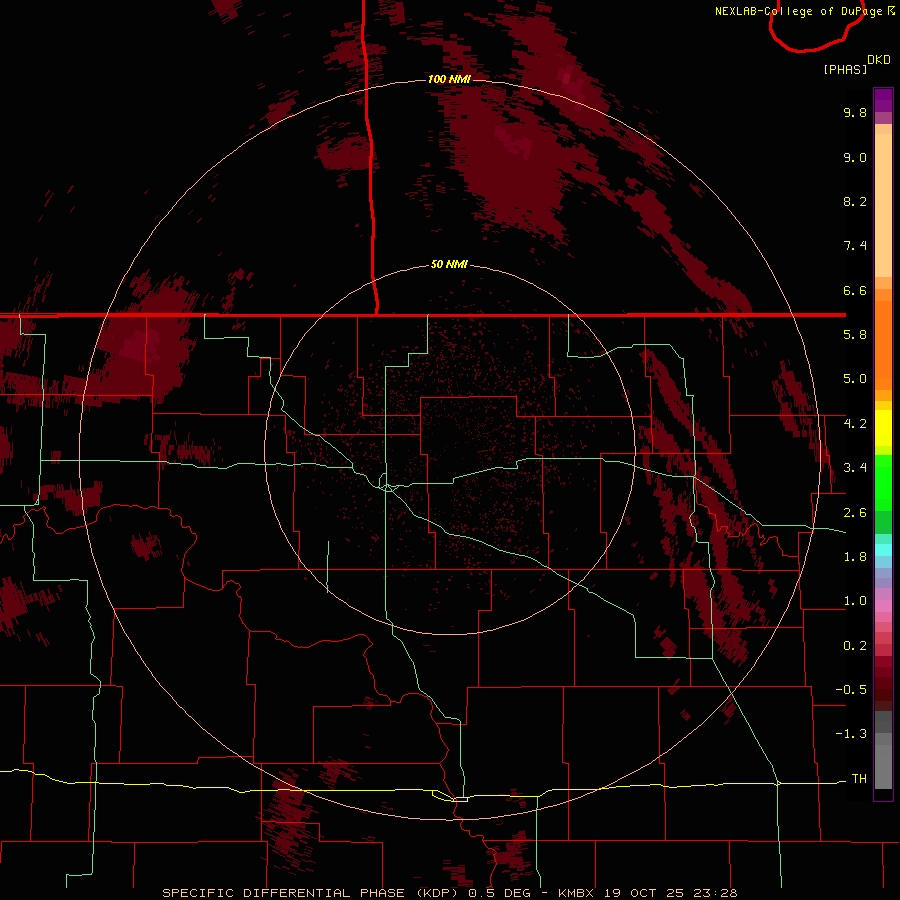
Task: Click the 8.2 legend value
Action: [855, 201]
